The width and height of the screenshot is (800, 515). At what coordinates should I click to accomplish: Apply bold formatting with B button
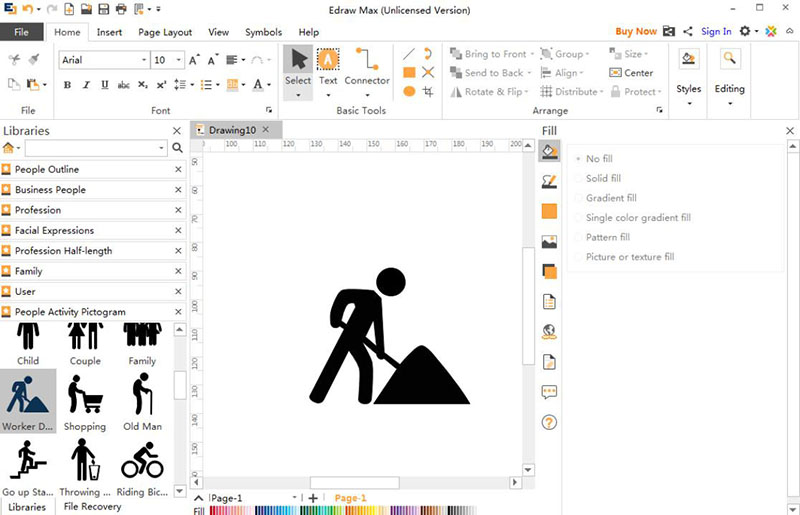[x=68, y=85]
